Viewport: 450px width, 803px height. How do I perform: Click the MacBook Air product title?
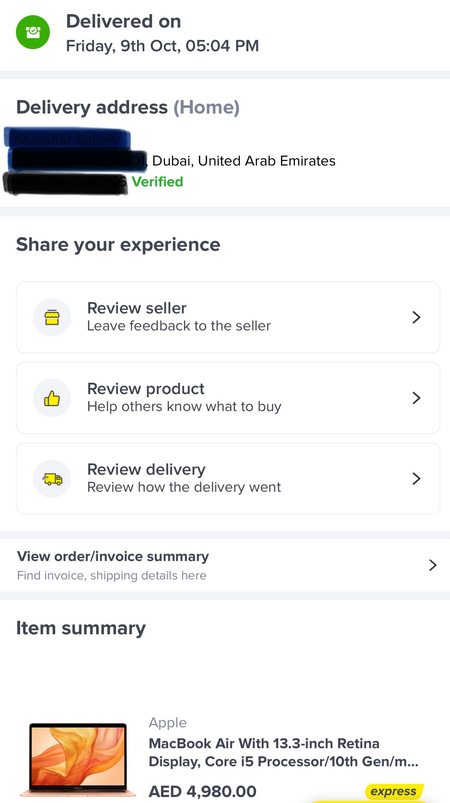tap(284, 752)
